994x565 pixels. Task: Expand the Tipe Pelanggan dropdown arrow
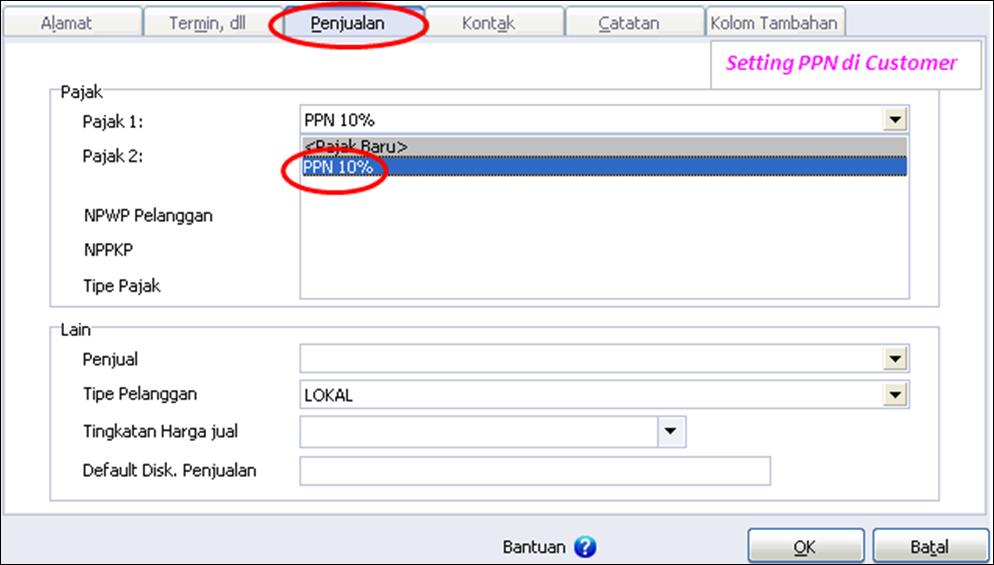click(x=894, y=396)
